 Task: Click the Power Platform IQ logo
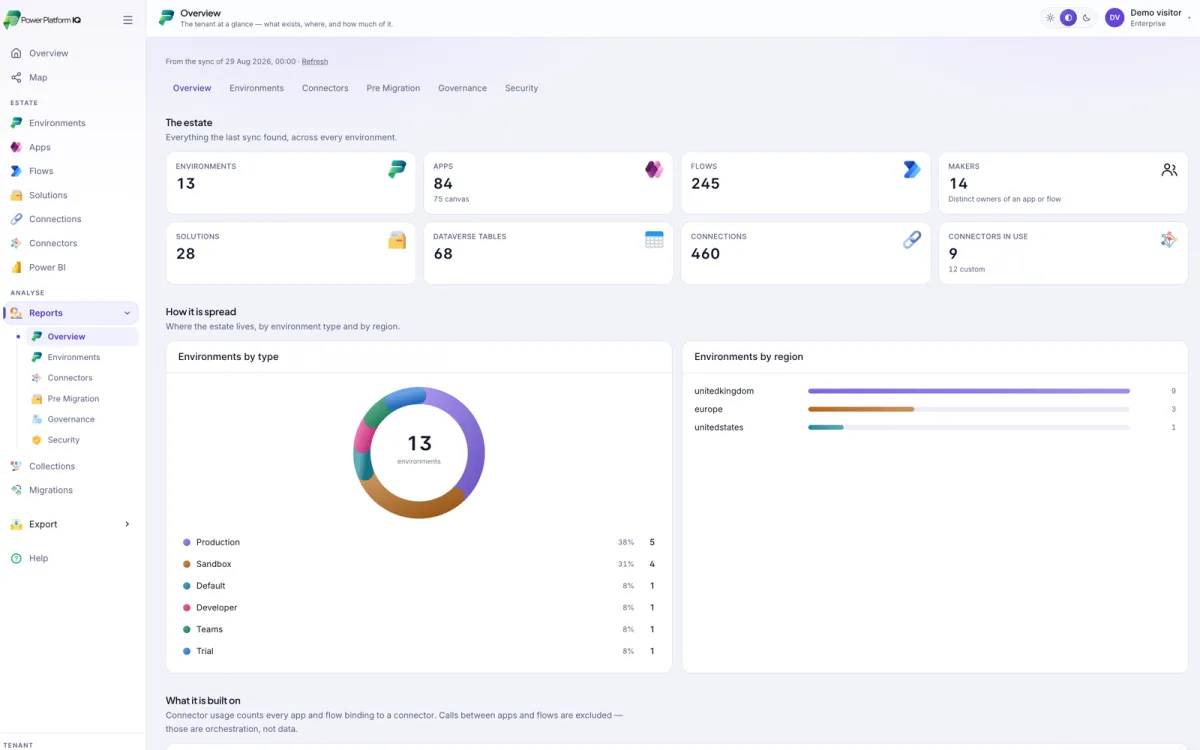click(x=42, y=20)
